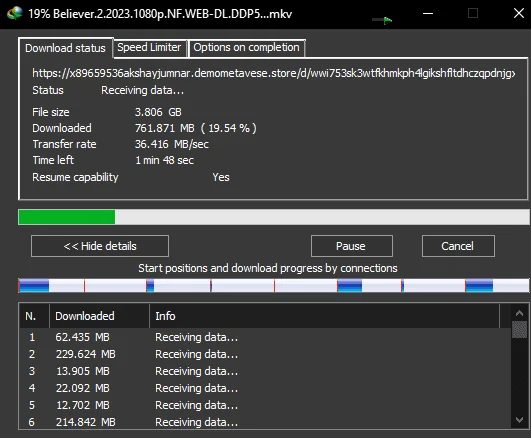The height and width of the screenshot is (438, 531).
Task: Click the transfer rate value 36.416 MB/sec
Action: 172,144
